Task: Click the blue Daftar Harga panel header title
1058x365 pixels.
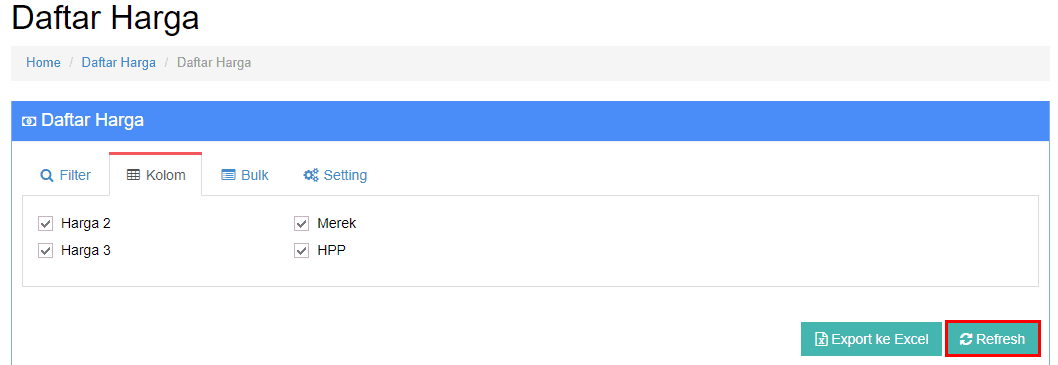Action: (x=92, y=121)
